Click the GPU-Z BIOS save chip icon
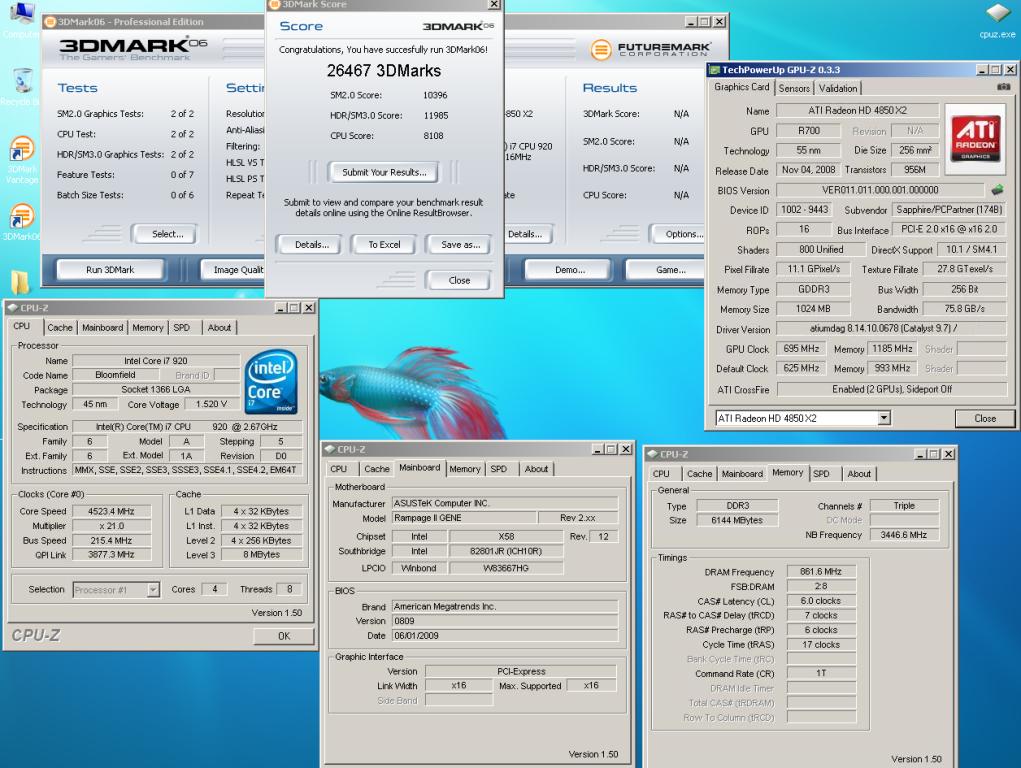This screenshot has width=1021, height=768. pos(997,190)
